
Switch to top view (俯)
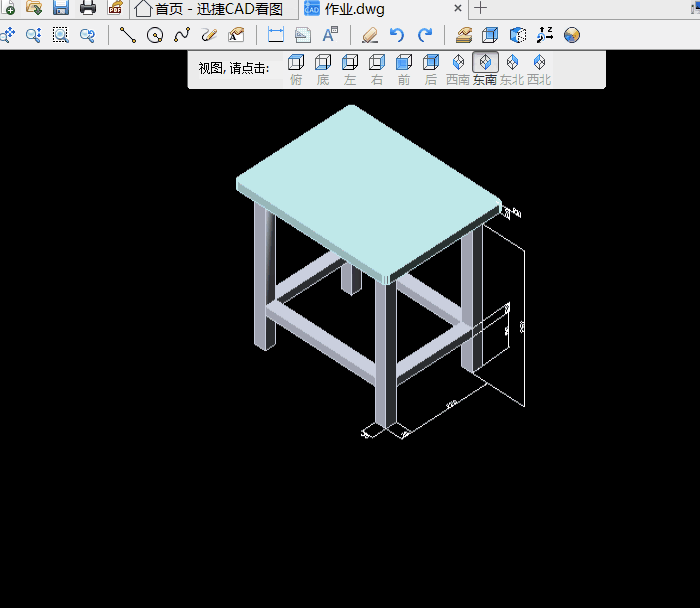tap(296, 64)
